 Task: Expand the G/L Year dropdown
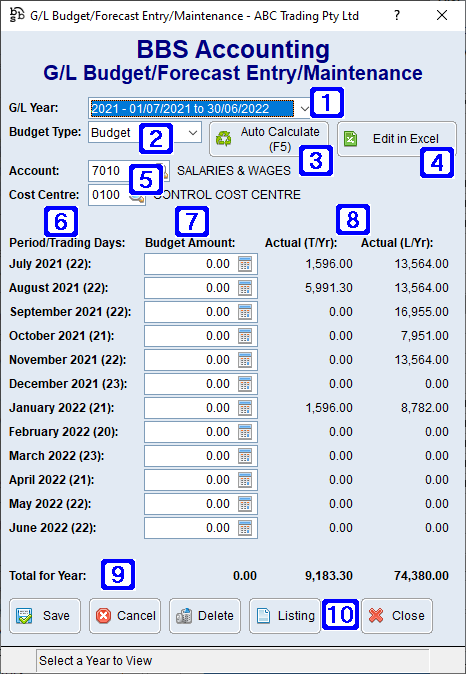(x=304, y=108)
